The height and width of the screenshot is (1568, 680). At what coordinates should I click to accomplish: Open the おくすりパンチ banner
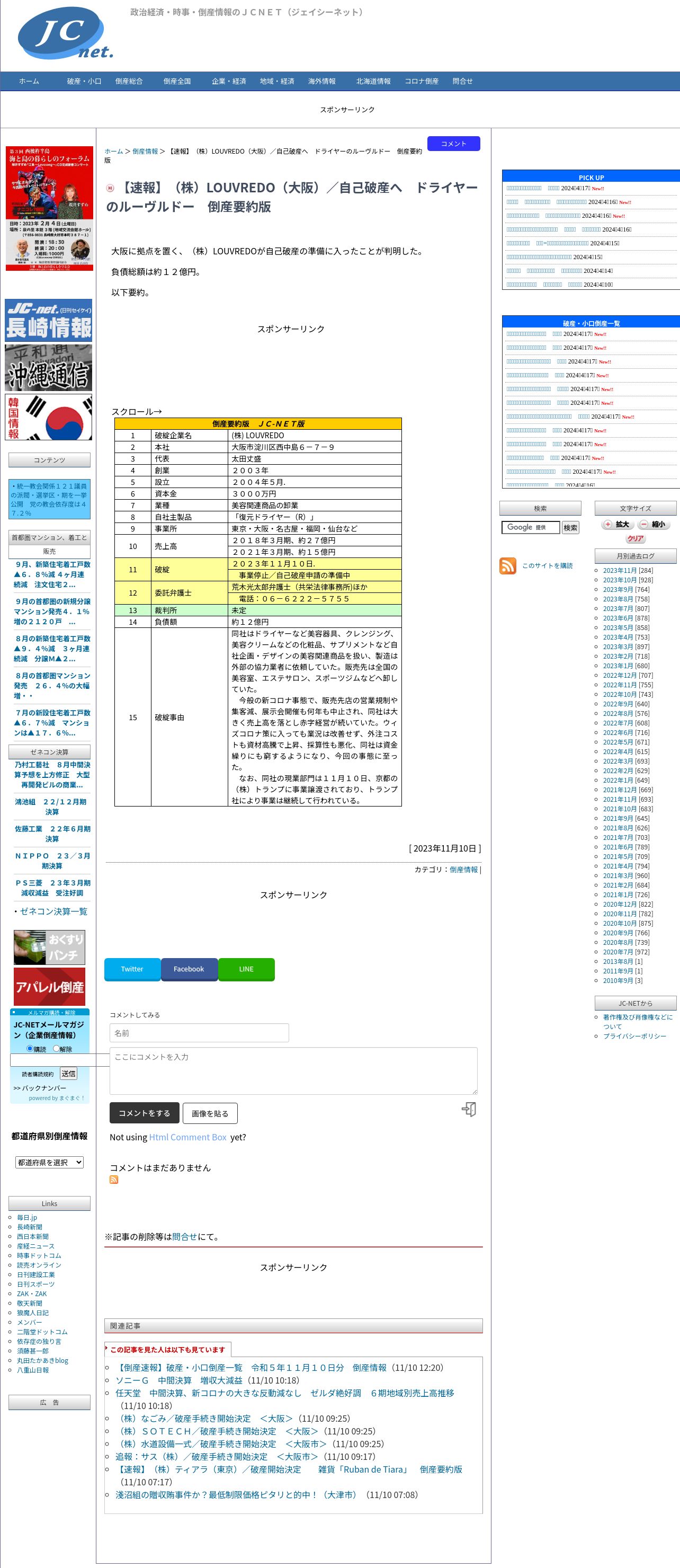click(49, 947)
